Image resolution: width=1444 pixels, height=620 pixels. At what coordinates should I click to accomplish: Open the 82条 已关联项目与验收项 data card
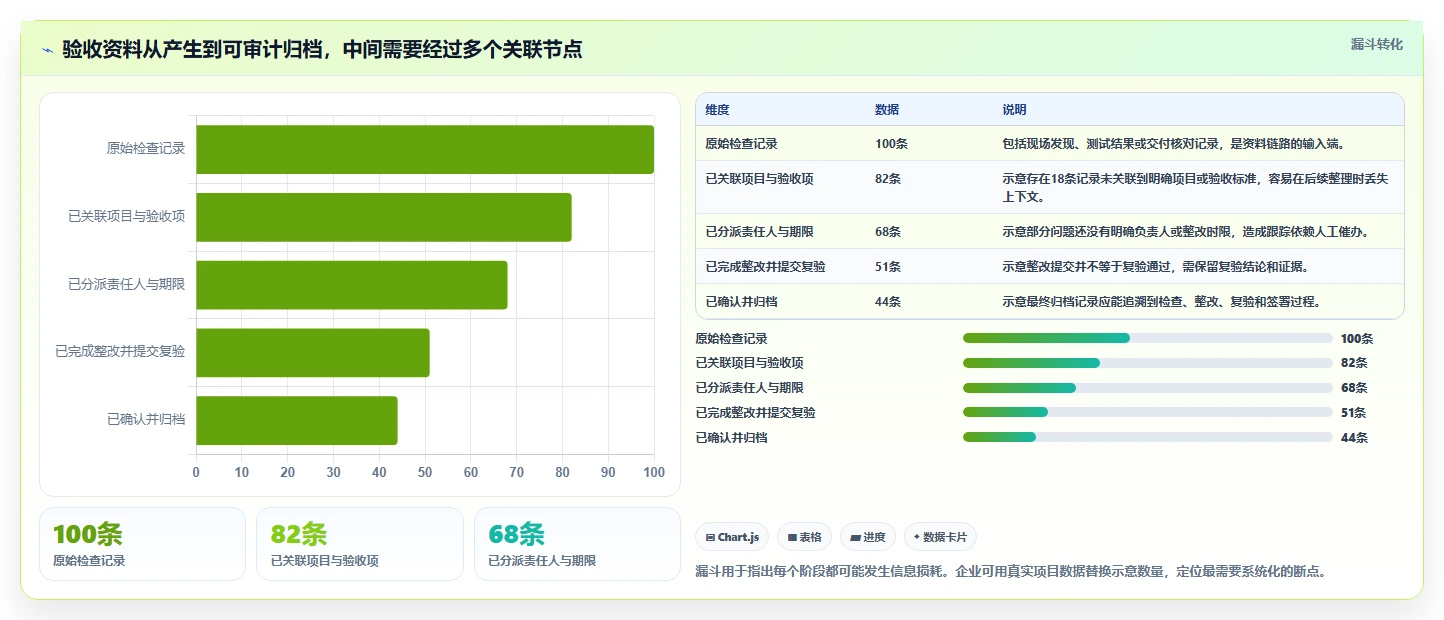click(x=360, y=544)
